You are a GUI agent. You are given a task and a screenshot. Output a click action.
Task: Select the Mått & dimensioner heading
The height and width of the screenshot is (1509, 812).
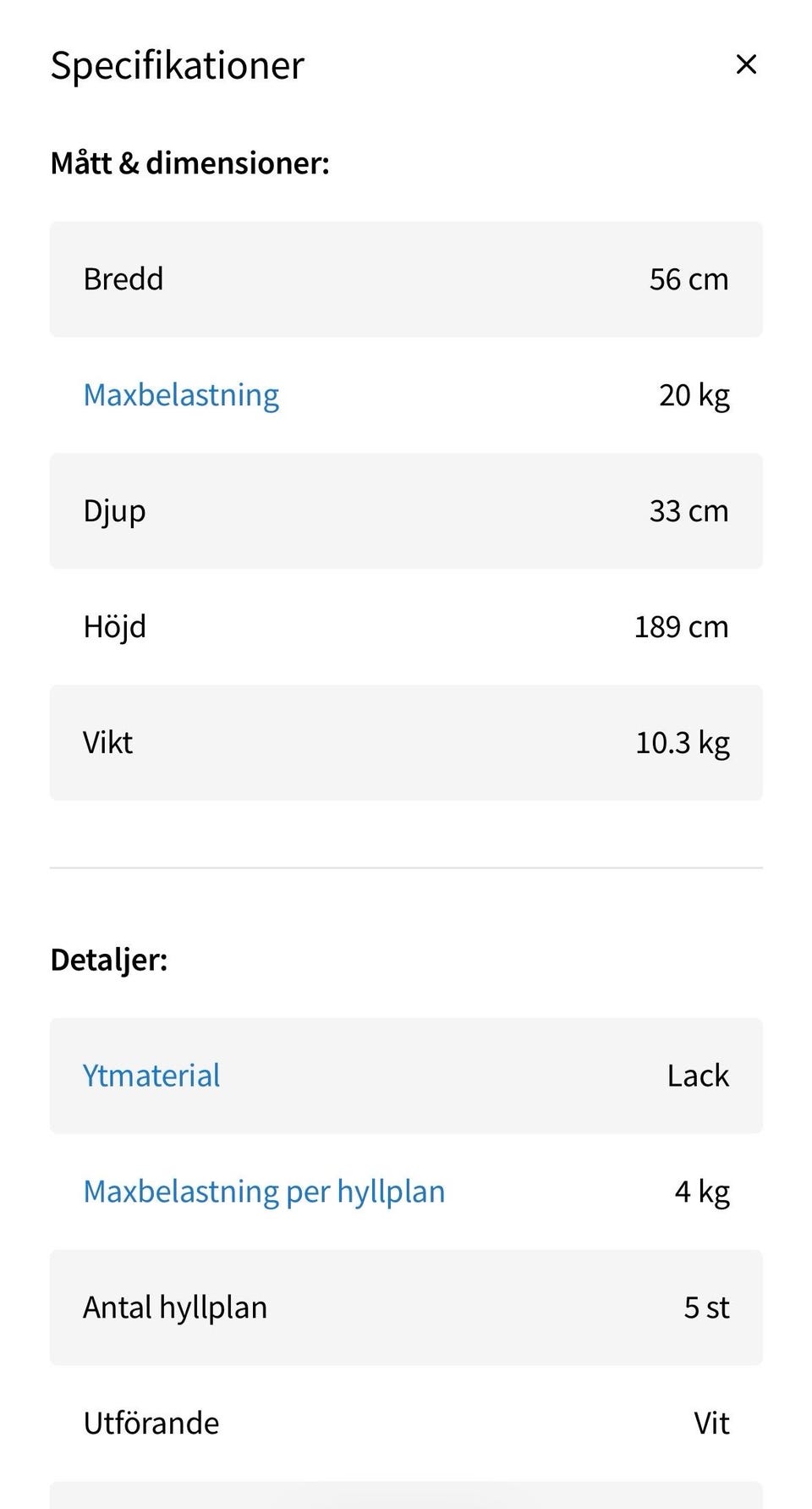tap(190, 162)
